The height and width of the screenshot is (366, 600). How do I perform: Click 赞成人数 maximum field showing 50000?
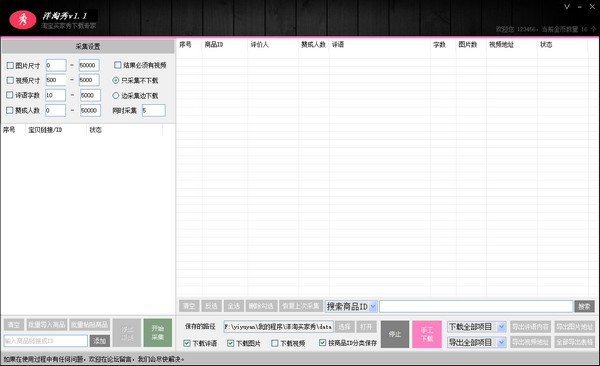tap(90, 110)
